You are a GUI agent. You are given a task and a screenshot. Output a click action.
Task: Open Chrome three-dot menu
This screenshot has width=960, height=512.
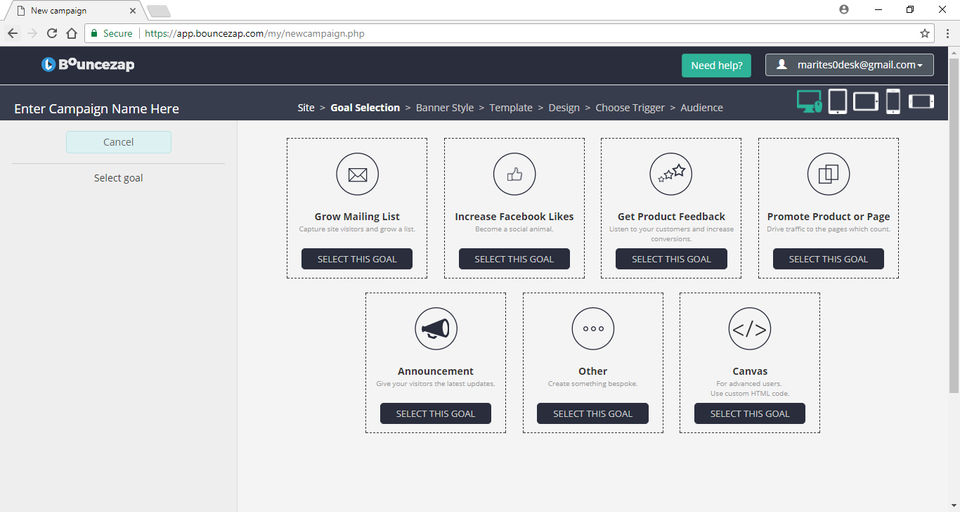point(947,34)
